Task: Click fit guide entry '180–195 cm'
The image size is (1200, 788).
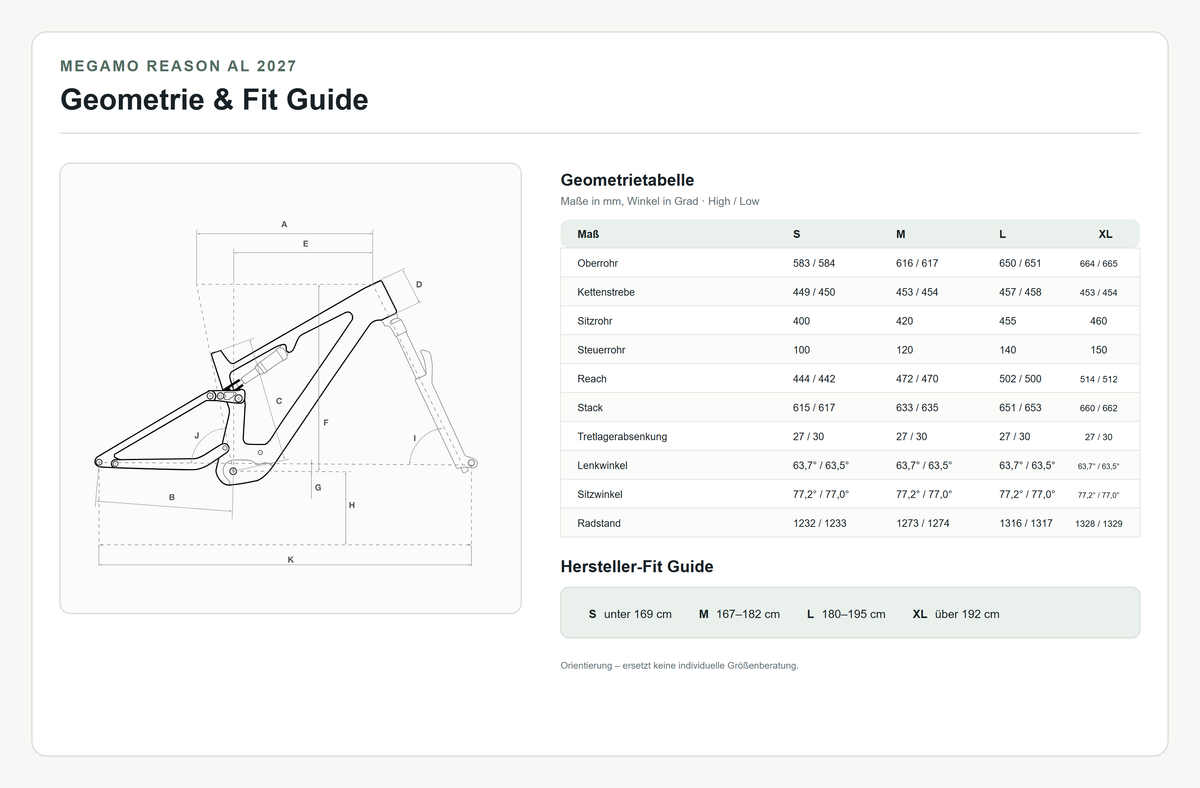Action: (x=854, y=614)
